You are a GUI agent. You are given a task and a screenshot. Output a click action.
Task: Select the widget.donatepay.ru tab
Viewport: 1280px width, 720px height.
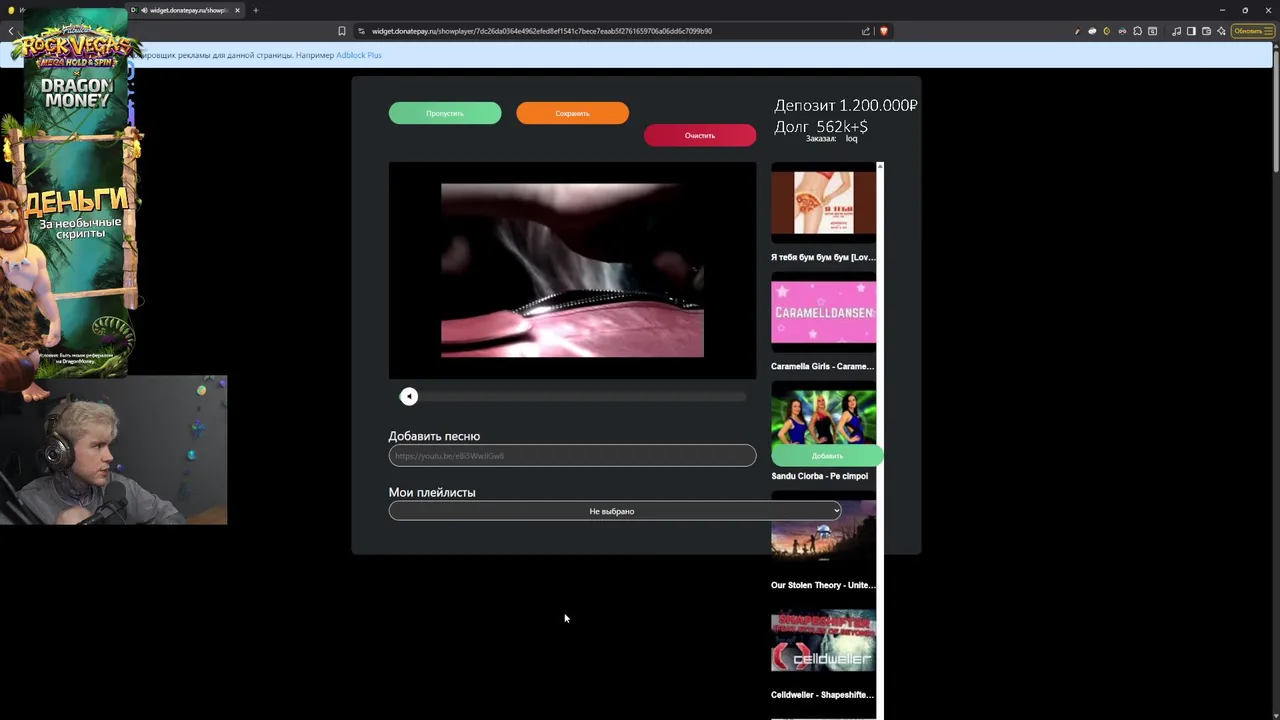[185, 10]
